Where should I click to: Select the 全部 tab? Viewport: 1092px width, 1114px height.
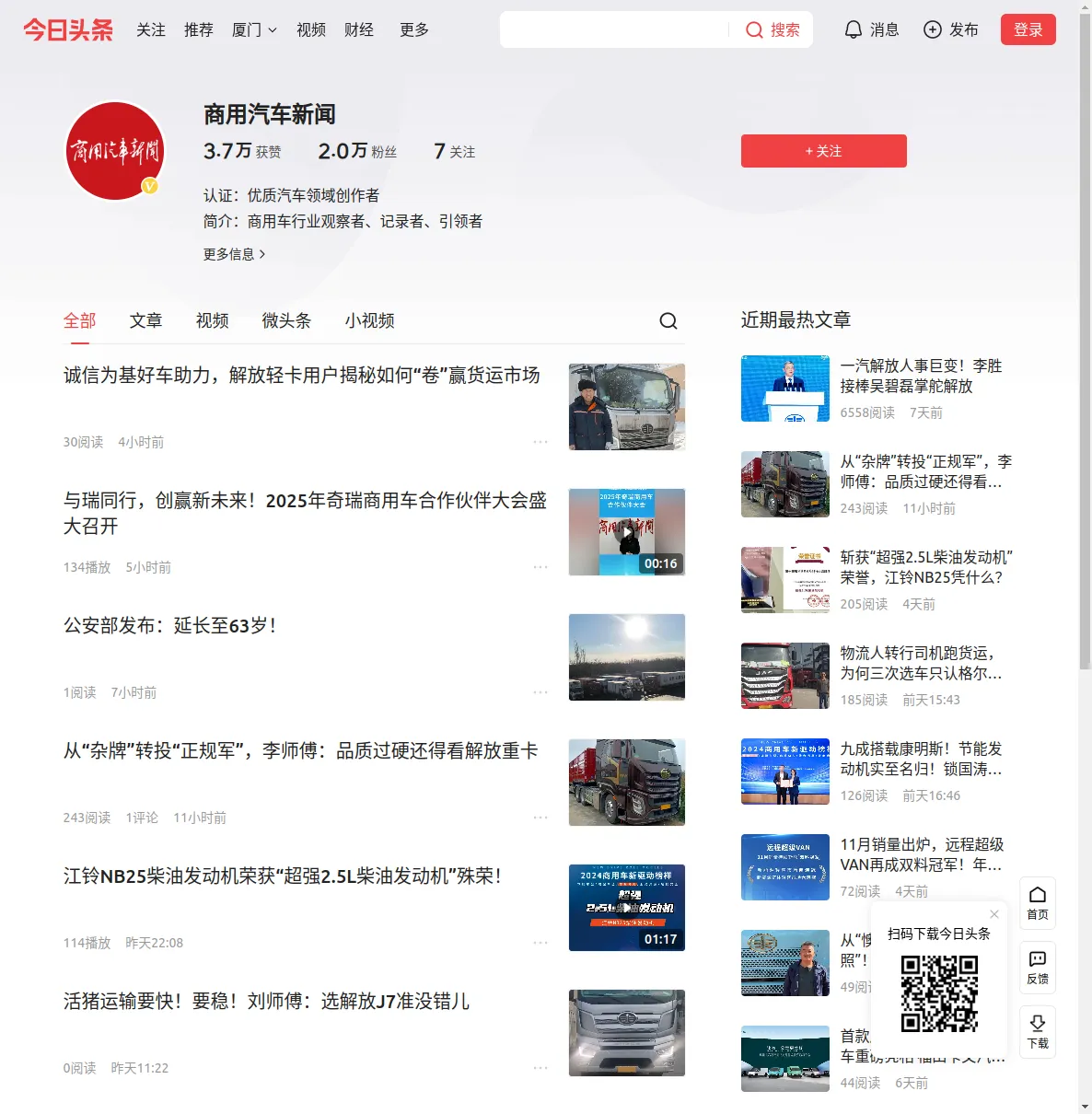(x=80, y=320)
